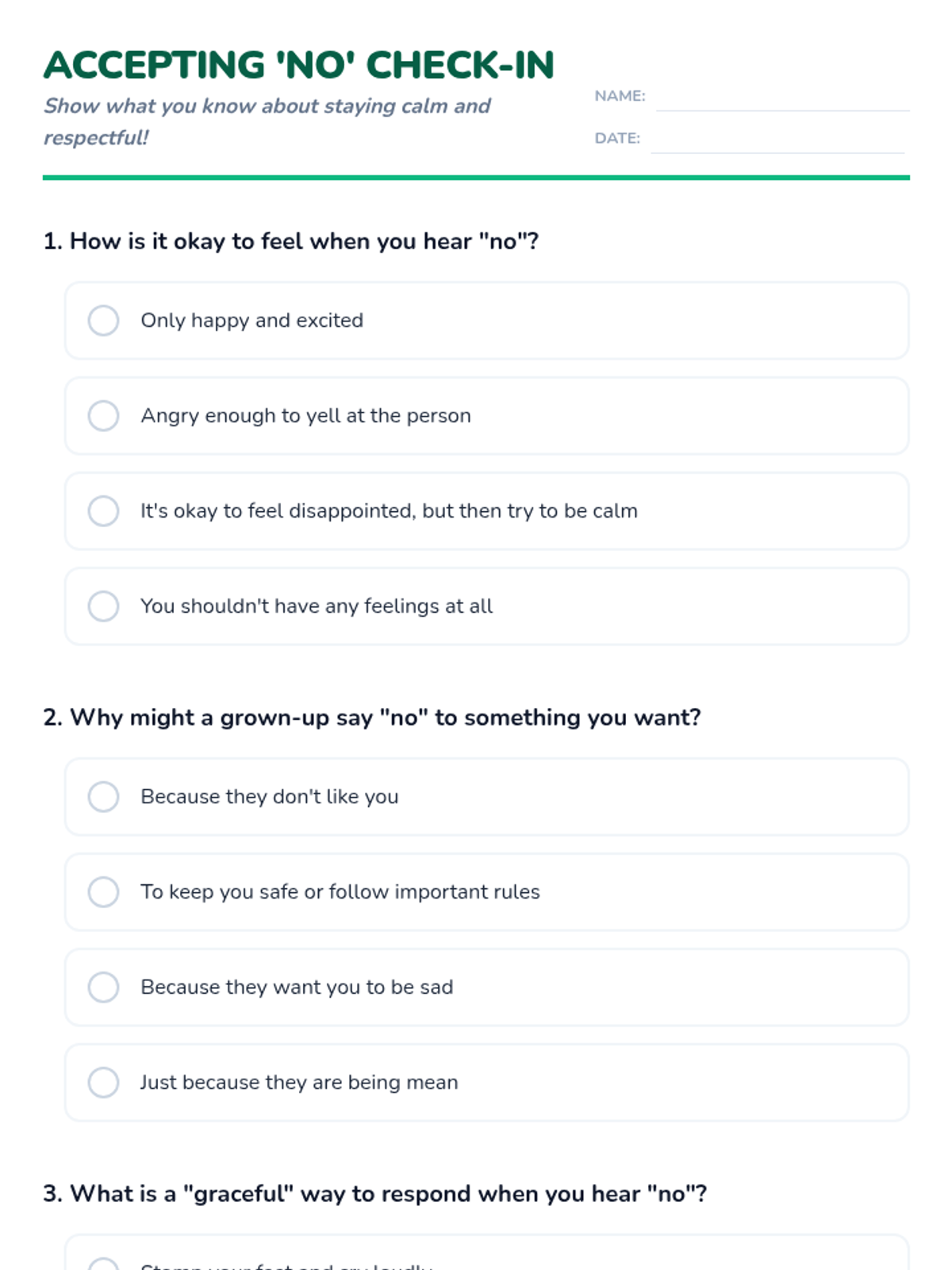Click the 'NAME:' label
Viewport: 952px width, 1270px height.
coord(620,96)
